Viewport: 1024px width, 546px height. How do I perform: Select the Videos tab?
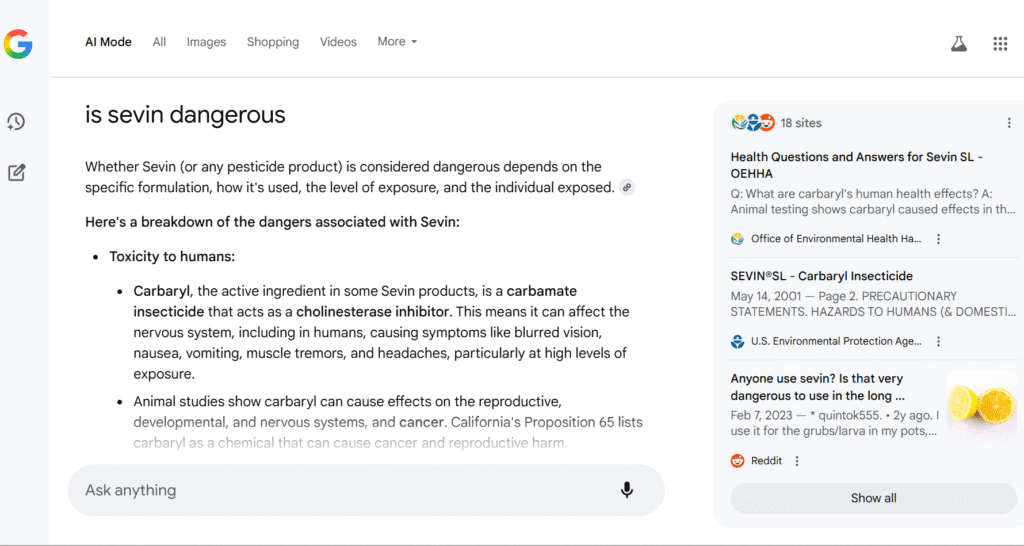(x=338, y=42)
